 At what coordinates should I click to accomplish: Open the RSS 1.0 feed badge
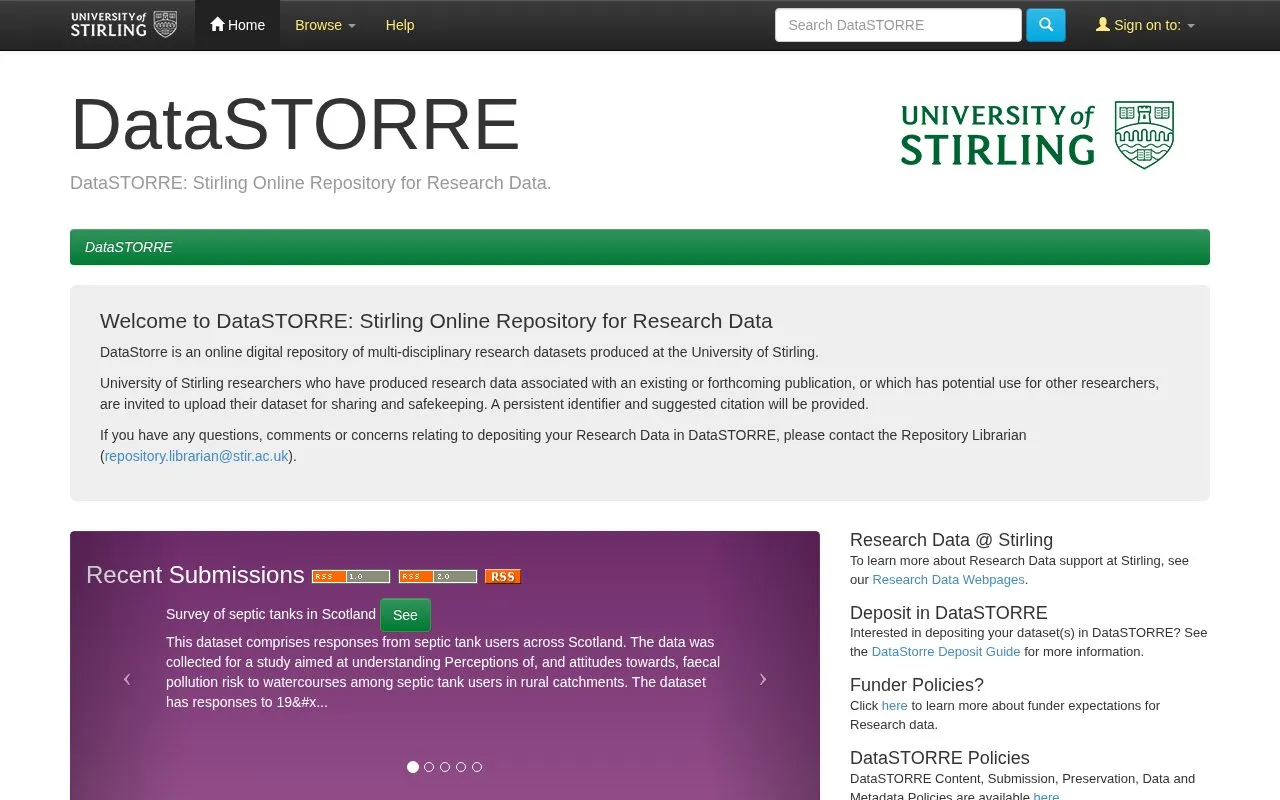(351, 576)
